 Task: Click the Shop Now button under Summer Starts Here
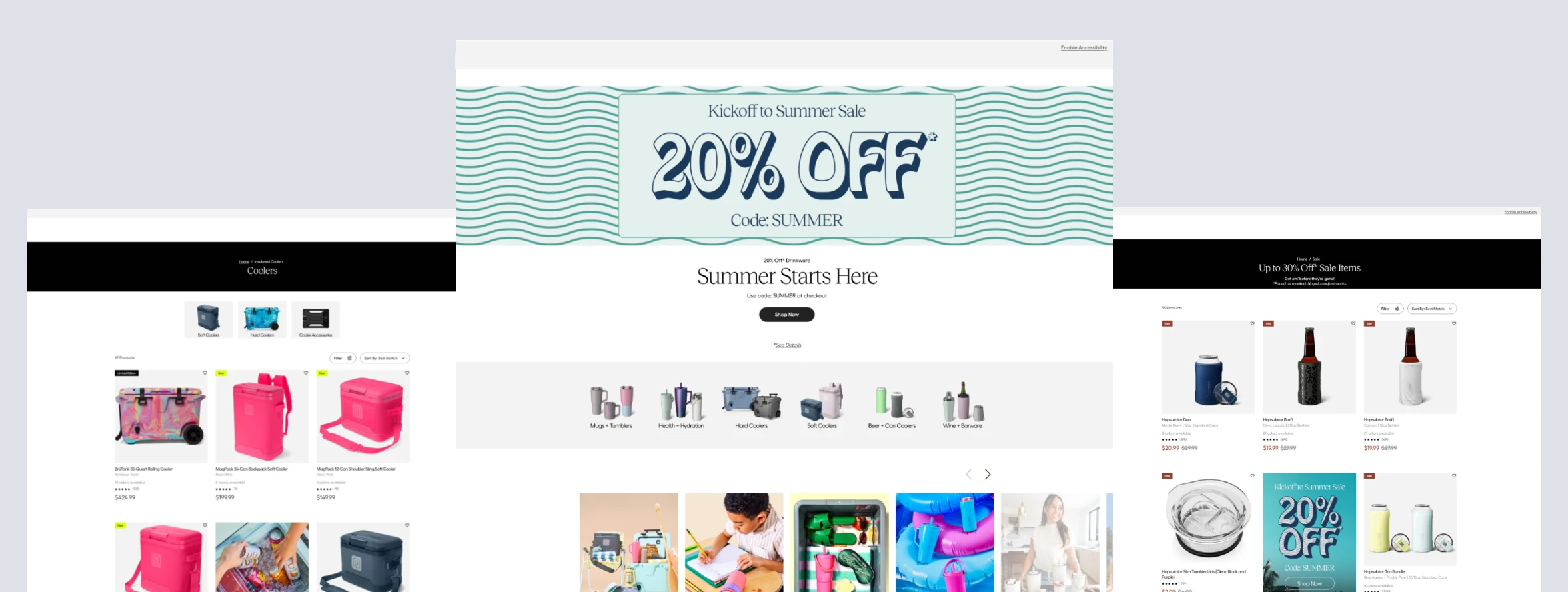click(786, 315)
